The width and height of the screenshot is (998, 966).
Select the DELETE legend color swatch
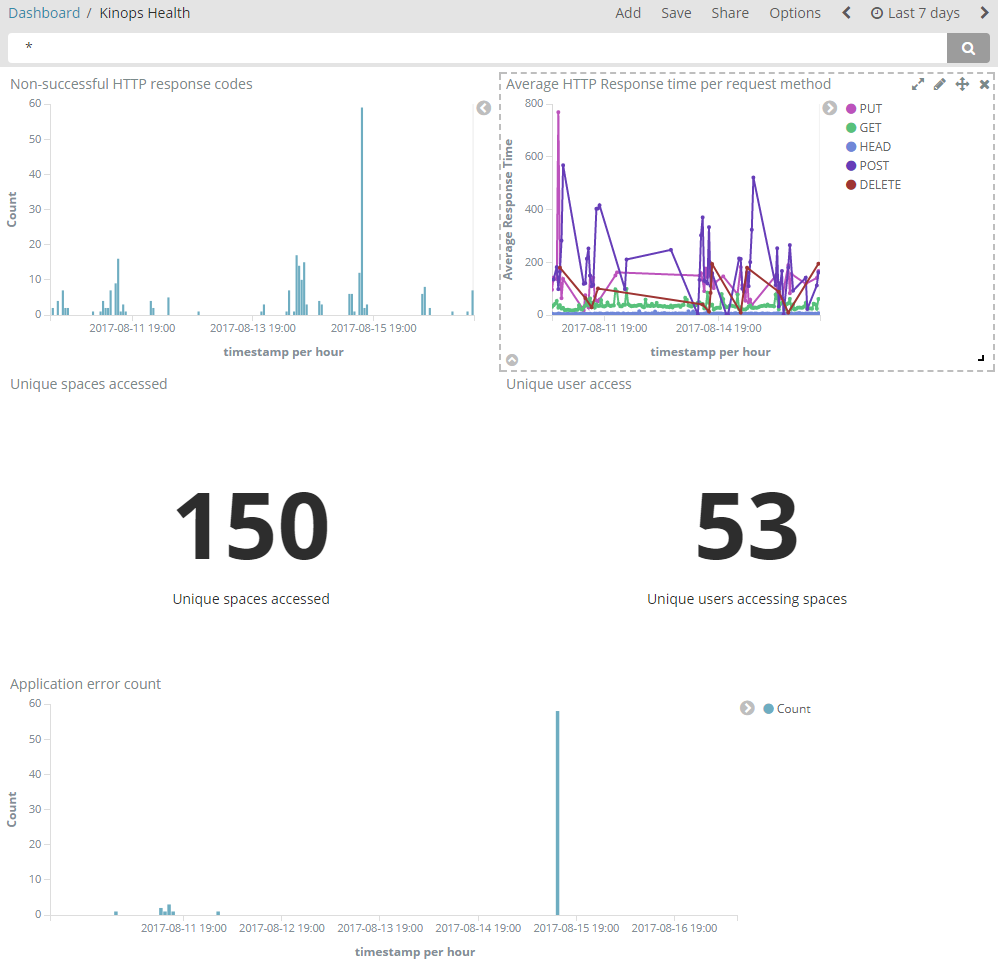849,184
